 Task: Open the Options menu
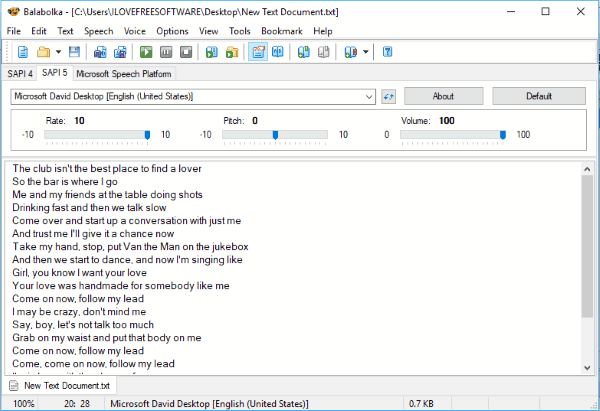[172, 31]
